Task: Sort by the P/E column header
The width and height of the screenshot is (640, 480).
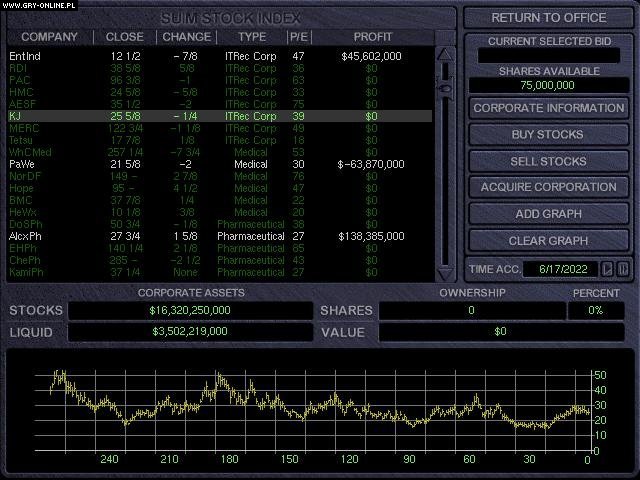Action: (298, 37)
